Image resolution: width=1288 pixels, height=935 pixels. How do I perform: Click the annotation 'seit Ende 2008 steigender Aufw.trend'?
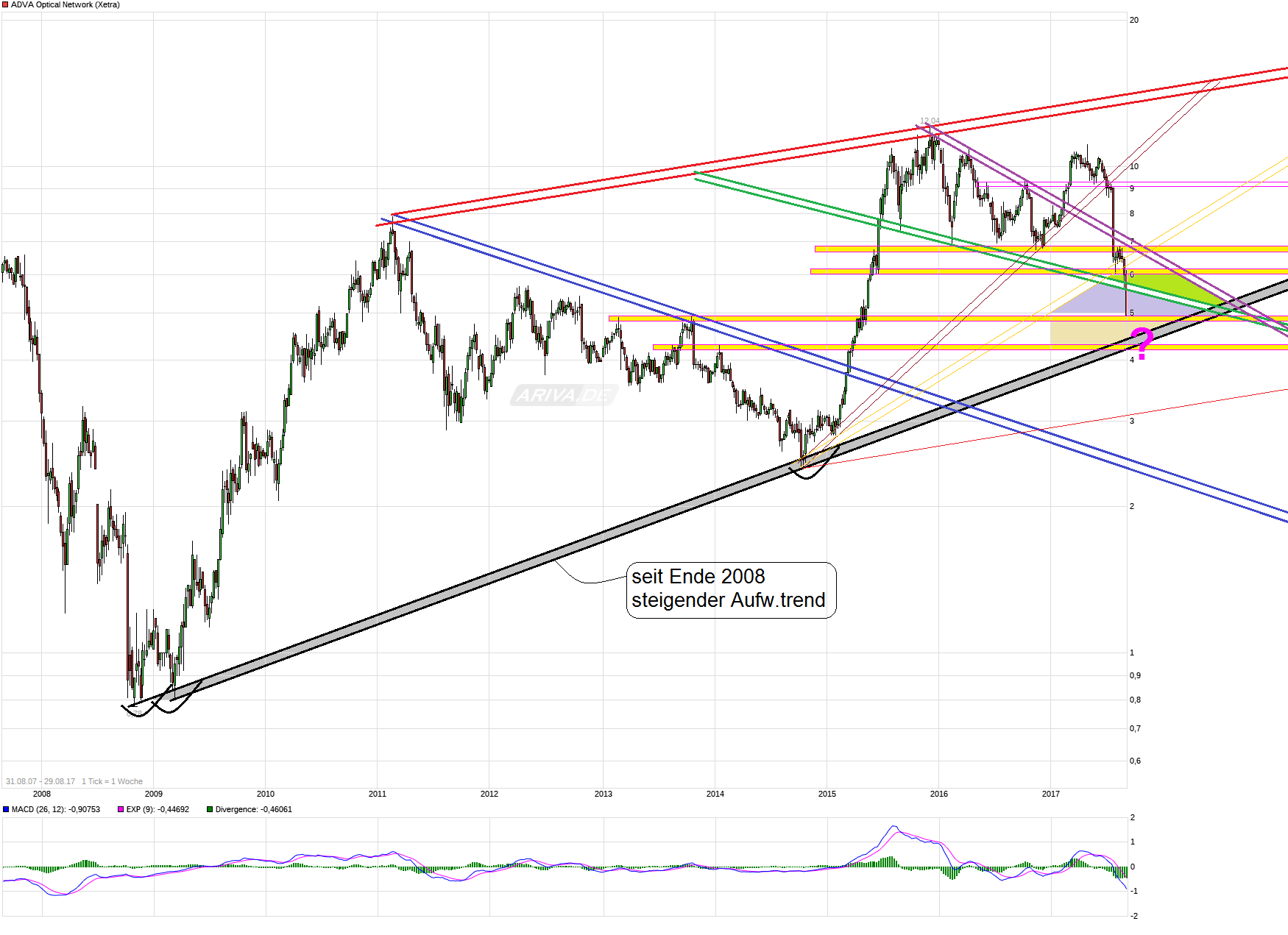point(731,589)
